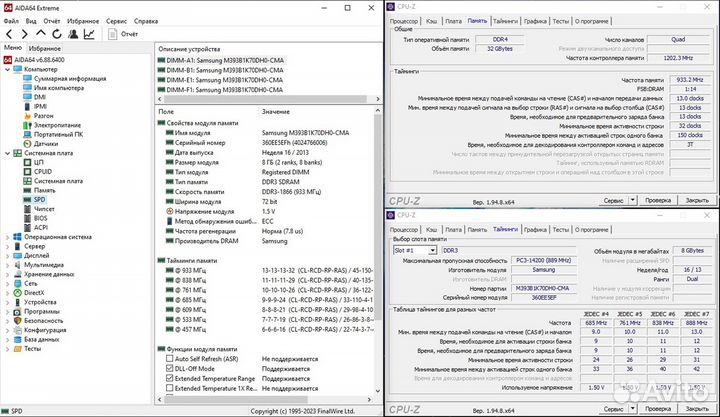Image resolution: width=720 pixels, height=417 pixels.
Task: Switch to Избранное tab in AIDA64 sidebar
Action: tap(45, 48)
